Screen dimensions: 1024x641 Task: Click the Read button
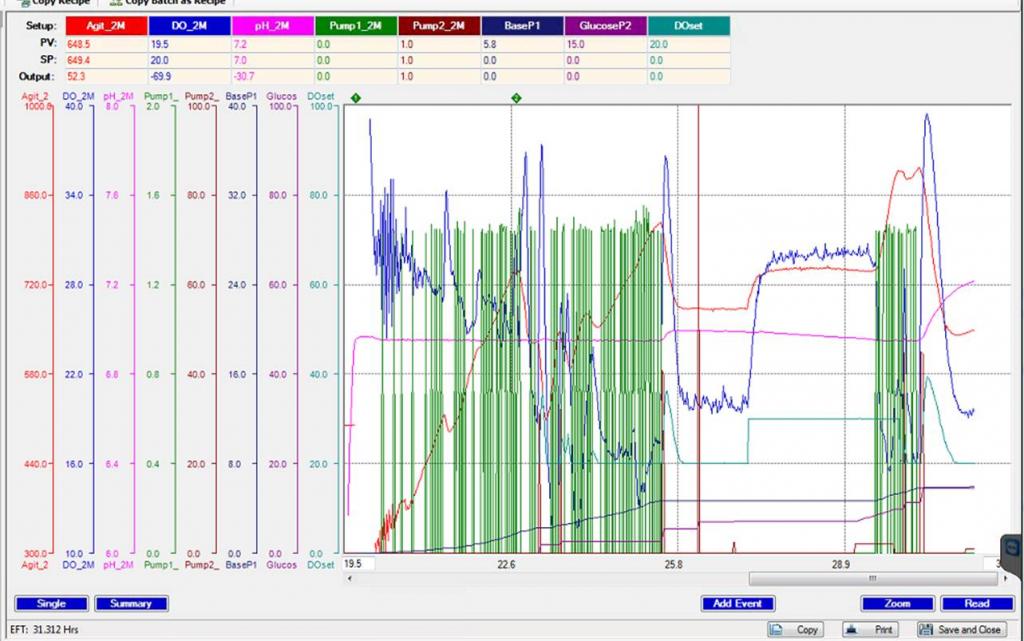pos(977,603)
